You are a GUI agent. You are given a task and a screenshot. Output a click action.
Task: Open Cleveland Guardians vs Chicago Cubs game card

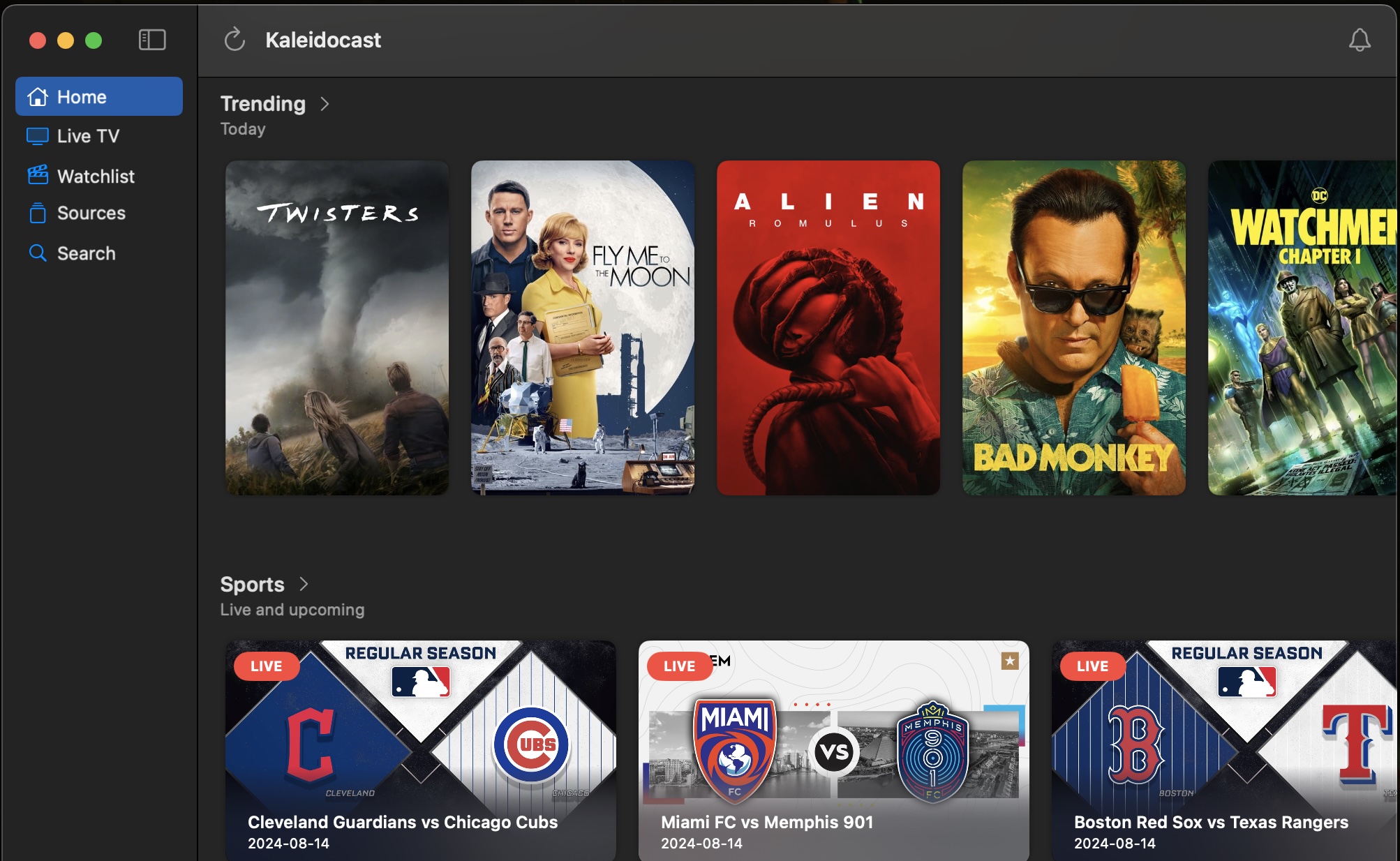pos(421,750)
